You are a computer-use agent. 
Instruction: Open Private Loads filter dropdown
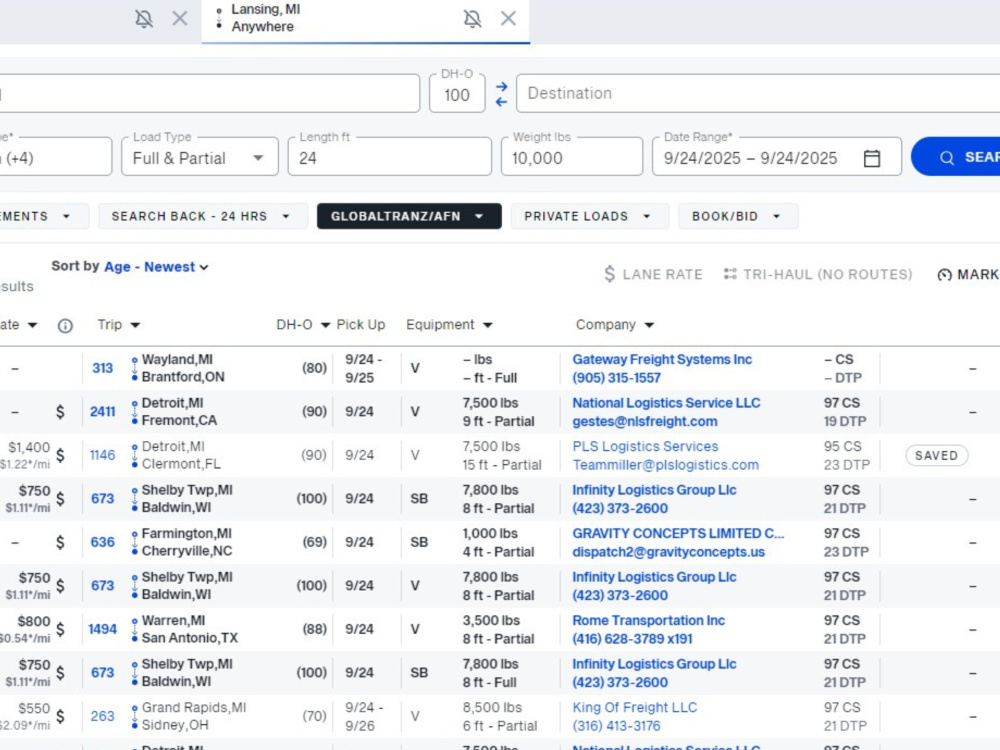589,216
